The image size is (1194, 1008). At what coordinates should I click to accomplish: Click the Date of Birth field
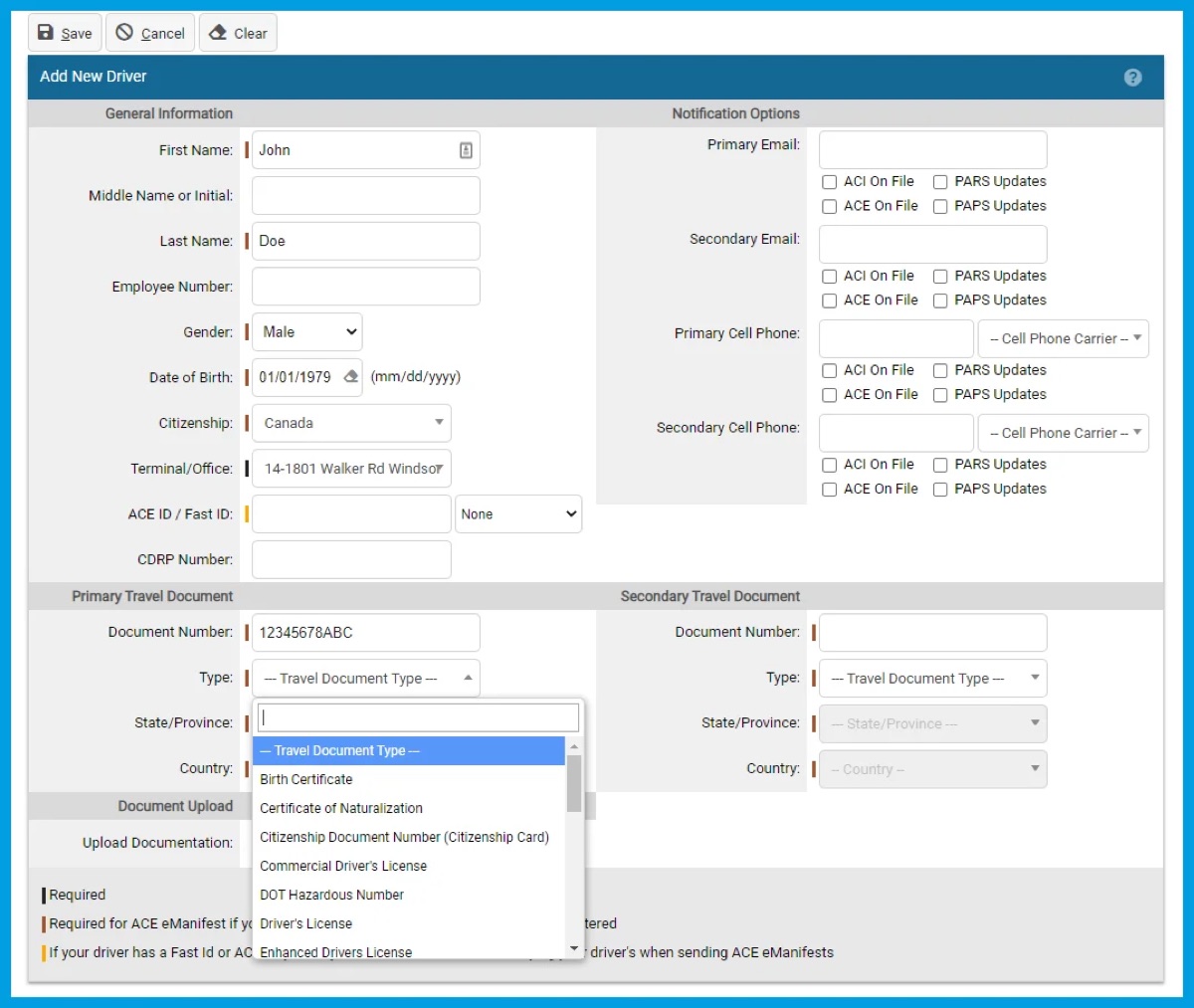click(306, 377)
